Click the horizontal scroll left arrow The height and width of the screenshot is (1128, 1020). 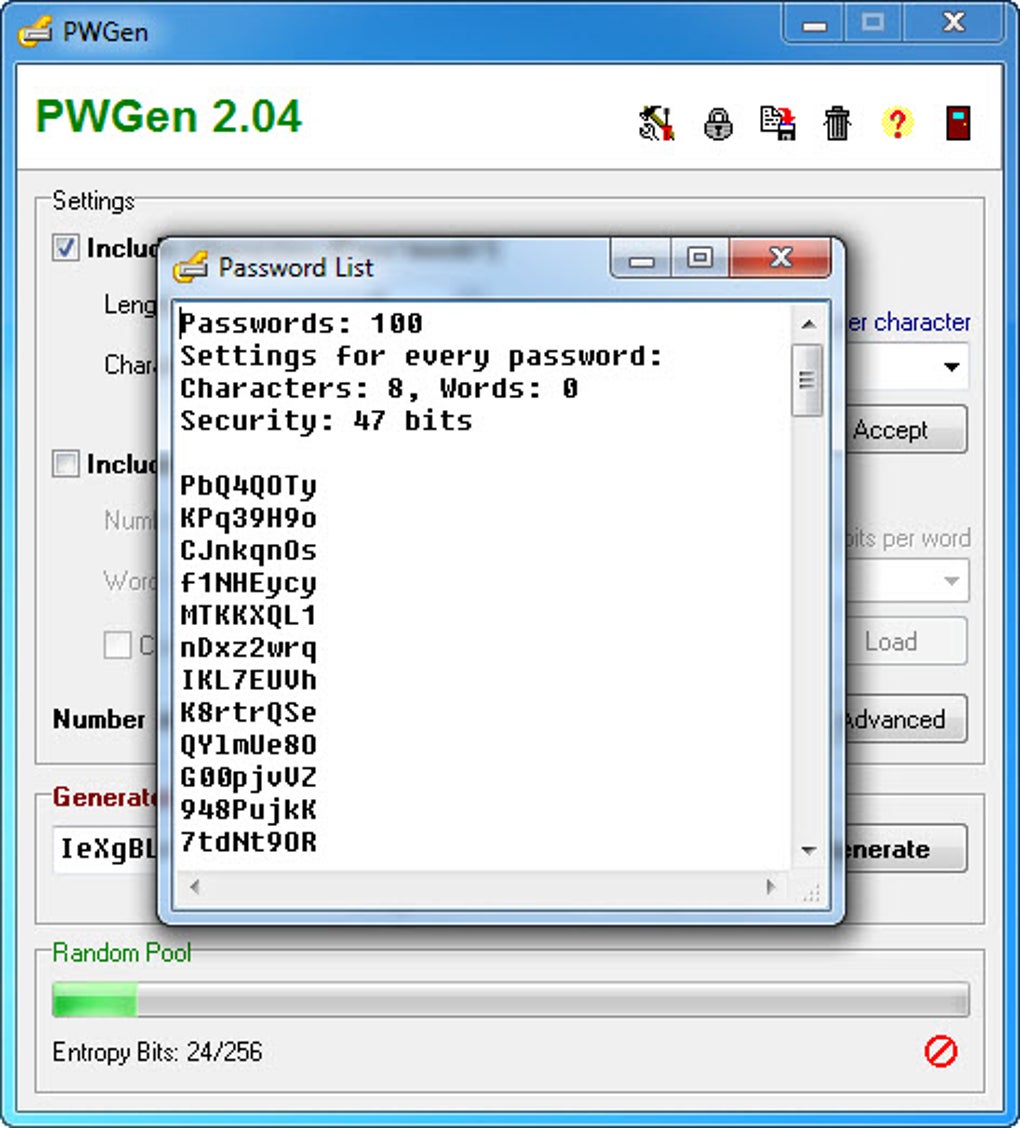point(194,886)
